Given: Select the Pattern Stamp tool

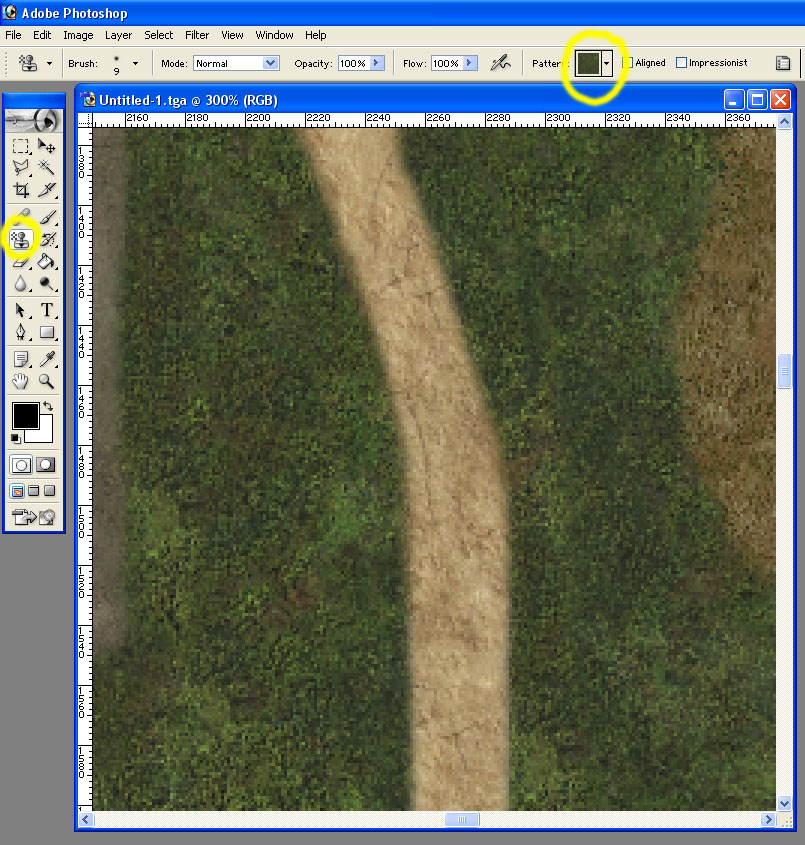Looking at the screenshot, I should pyautogui.click(x=21, y=239).
